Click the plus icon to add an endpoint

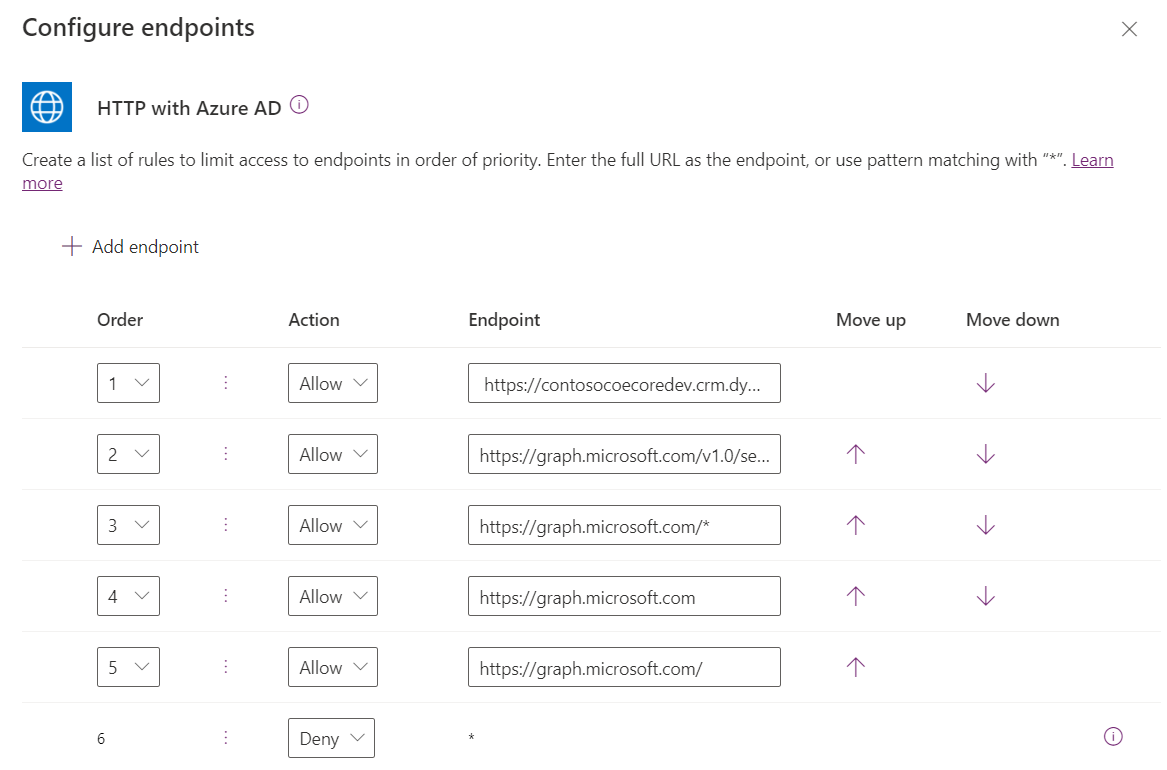tap(71, 245)
